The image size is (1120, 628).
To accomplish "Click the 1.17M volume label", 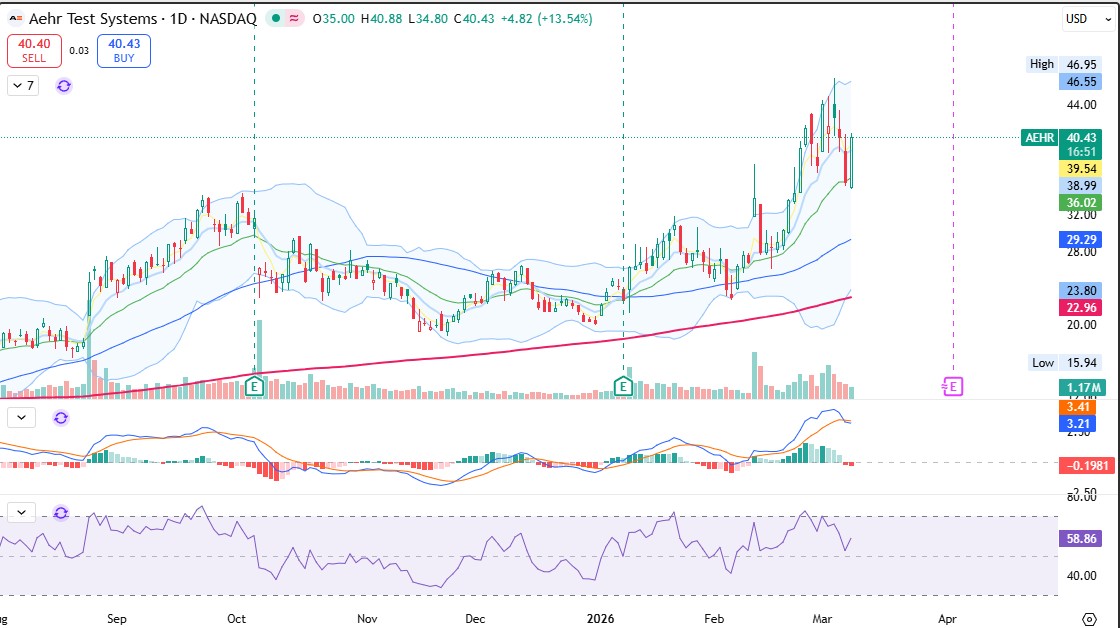I will [x=1082, y=387].
